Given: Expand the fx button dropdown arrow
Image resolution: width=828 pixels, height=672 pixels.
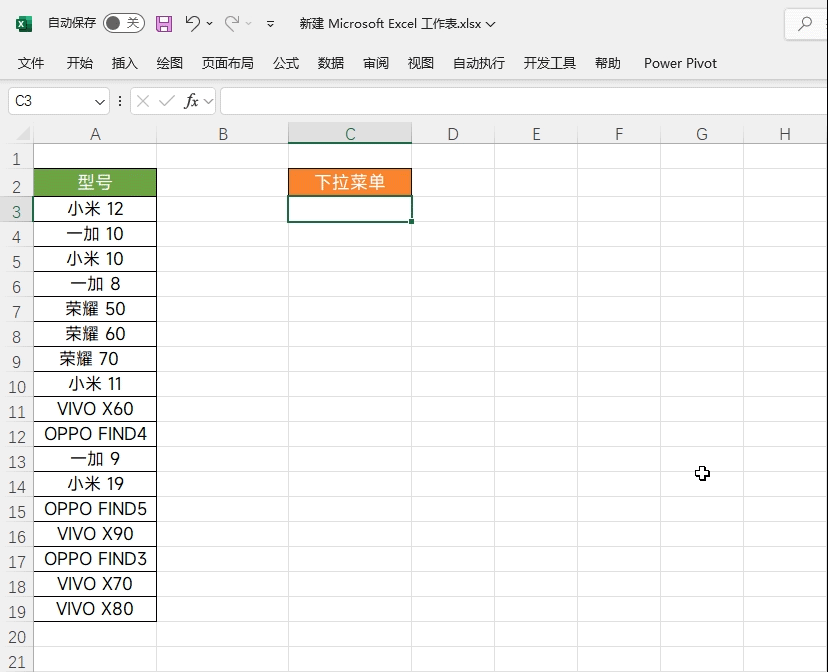Looking at the screenshot, I should click(209, 101).
